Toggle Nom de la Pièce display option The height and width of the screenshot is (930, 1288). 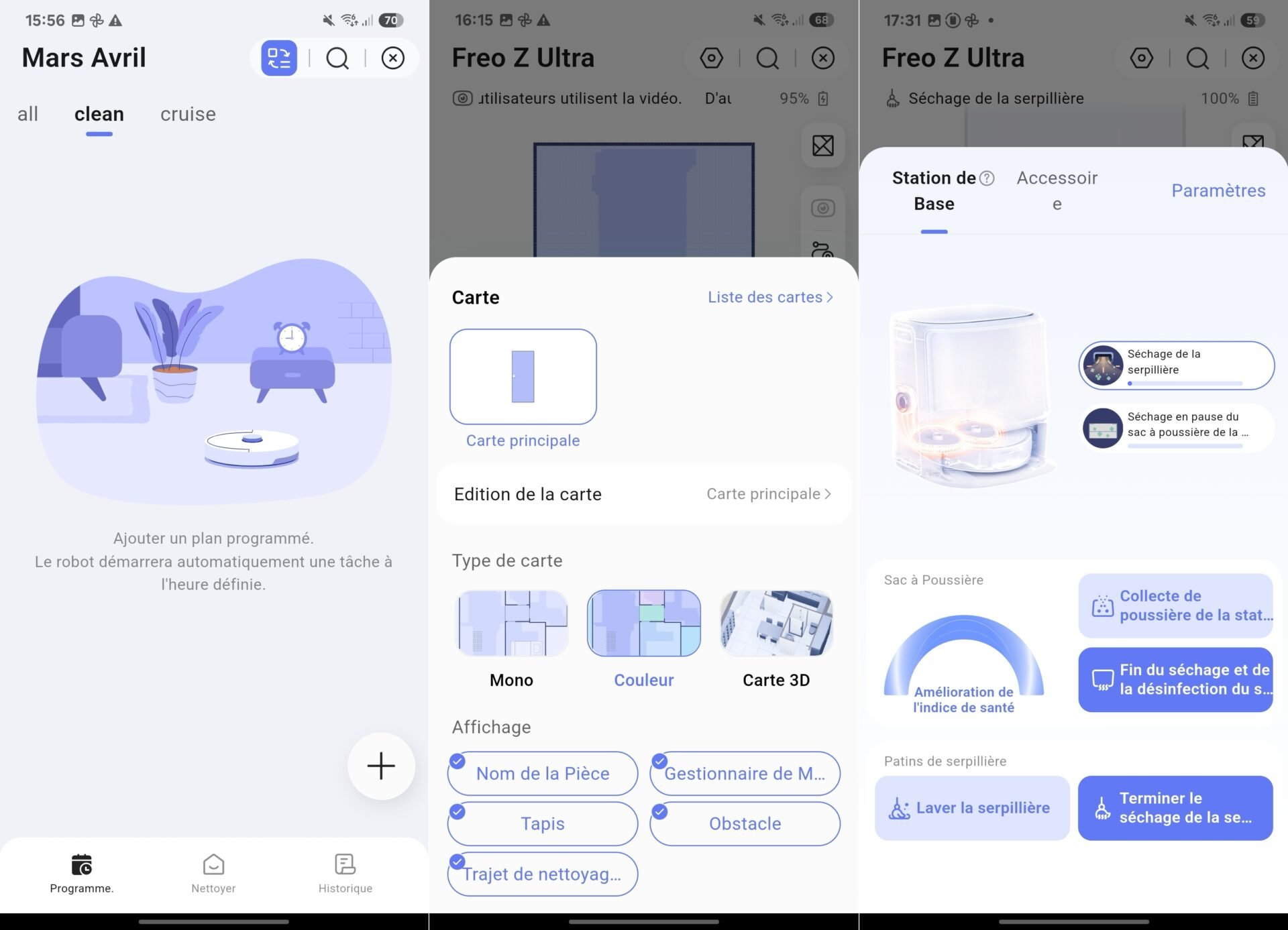click(x=543, y=773)
